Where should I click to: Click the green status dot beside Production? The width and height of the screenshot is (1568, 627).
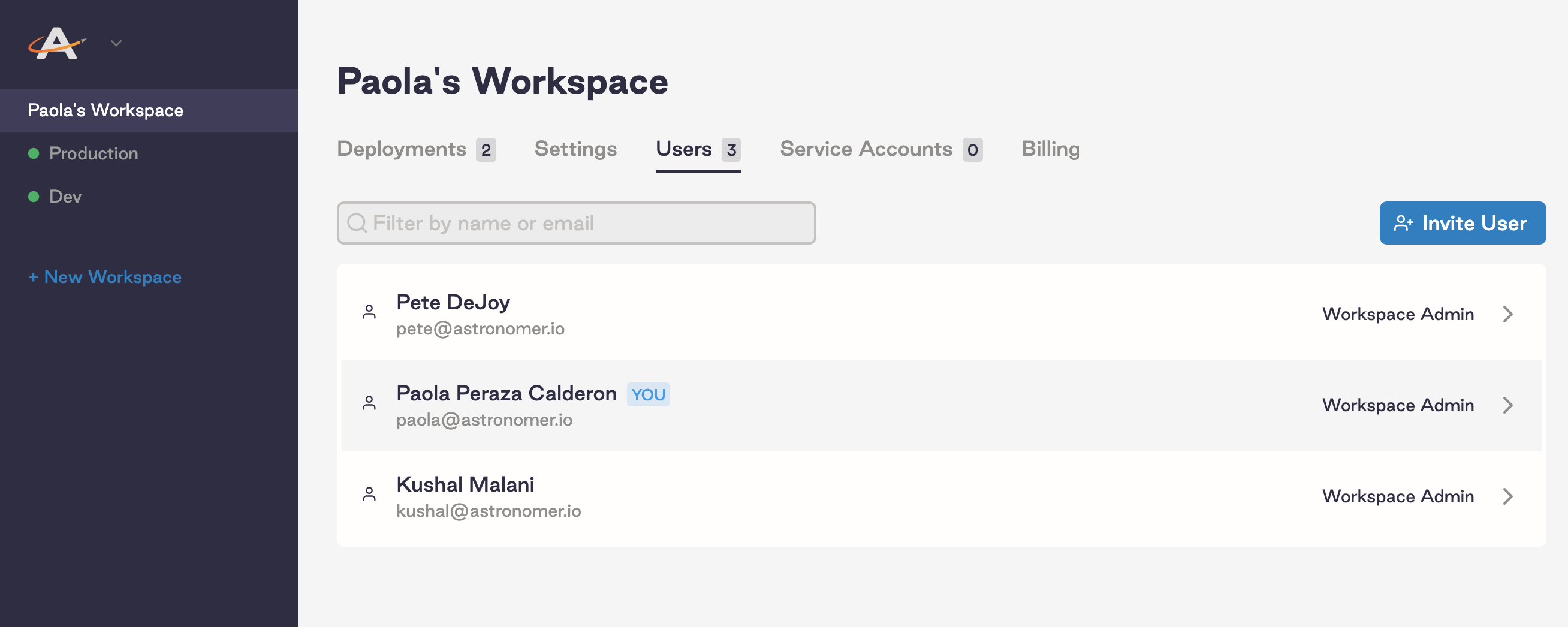point(34,153)
